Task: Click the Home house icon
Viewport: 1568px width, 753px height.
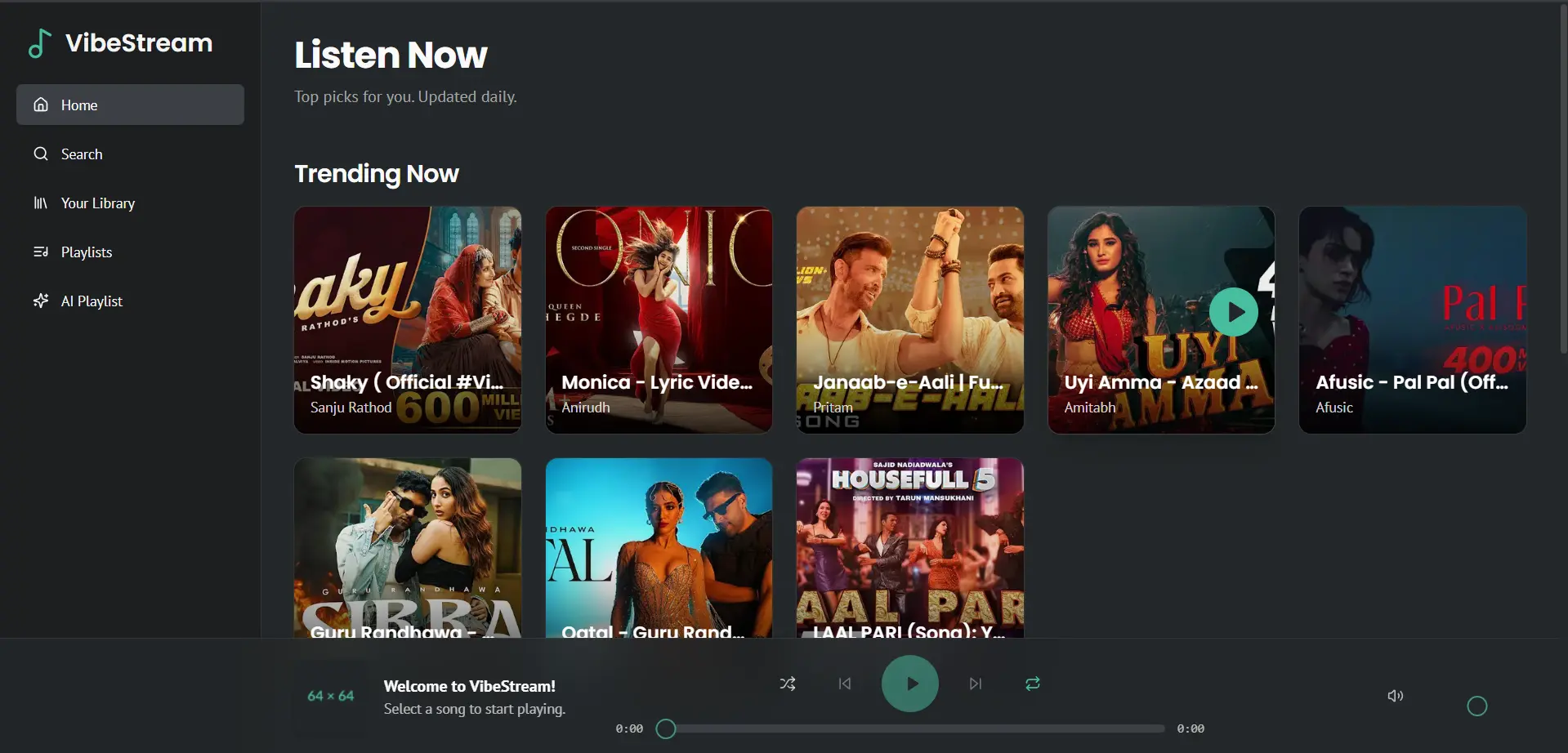Action: pyautogui.click(x=41, y=104)
